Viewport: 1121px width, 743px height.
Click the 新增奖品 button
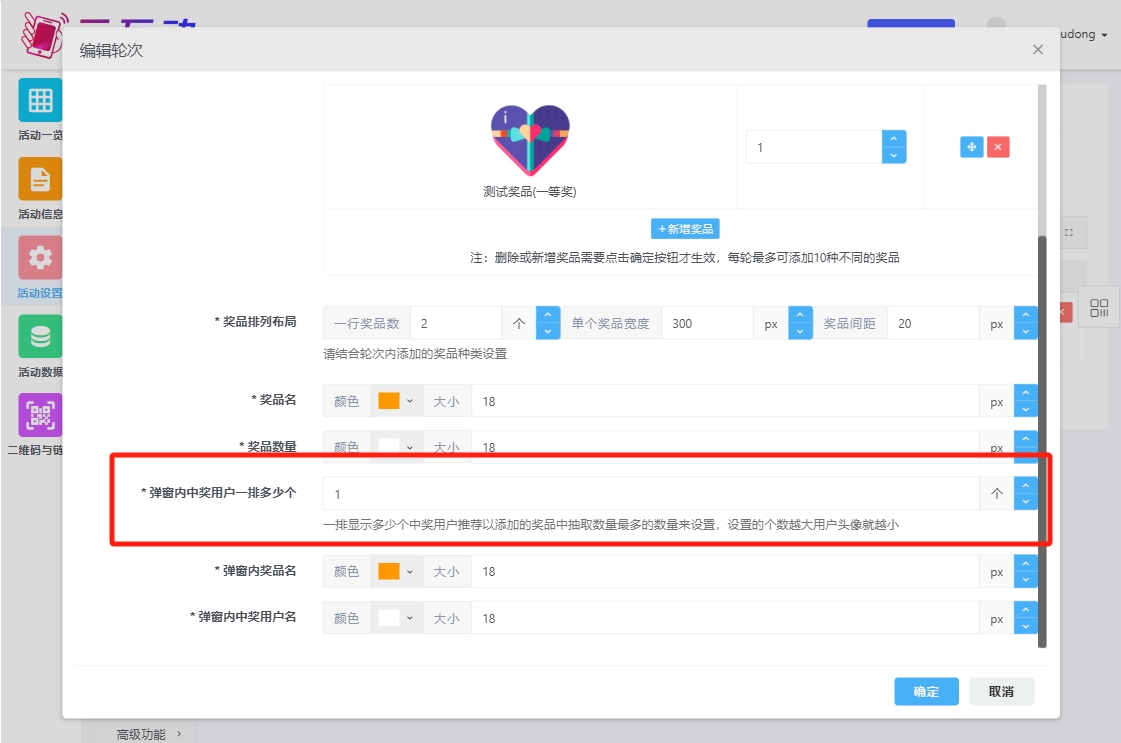click(685, 229)
